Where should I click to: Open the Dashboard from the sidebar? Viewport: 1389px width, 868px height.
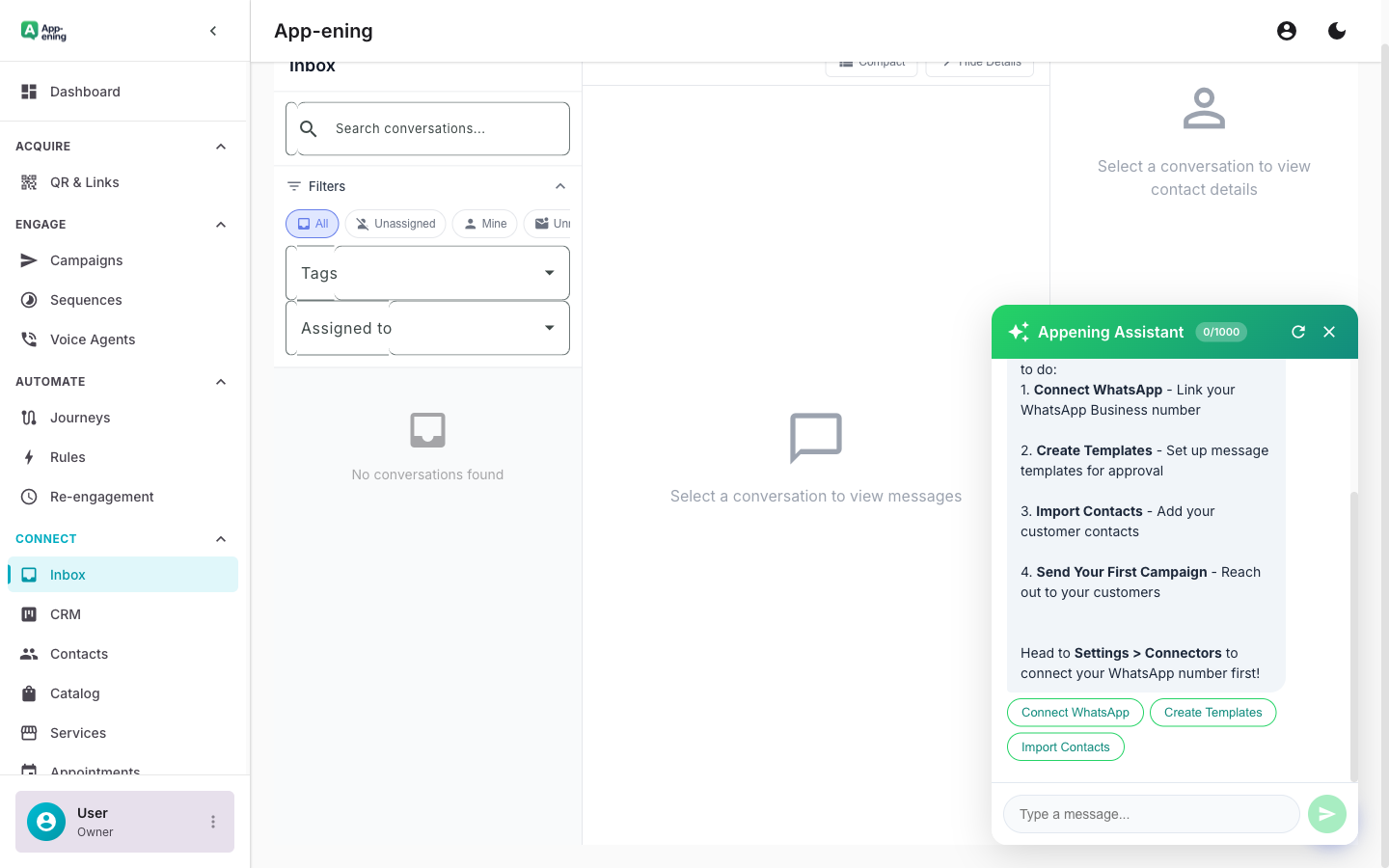85,92
